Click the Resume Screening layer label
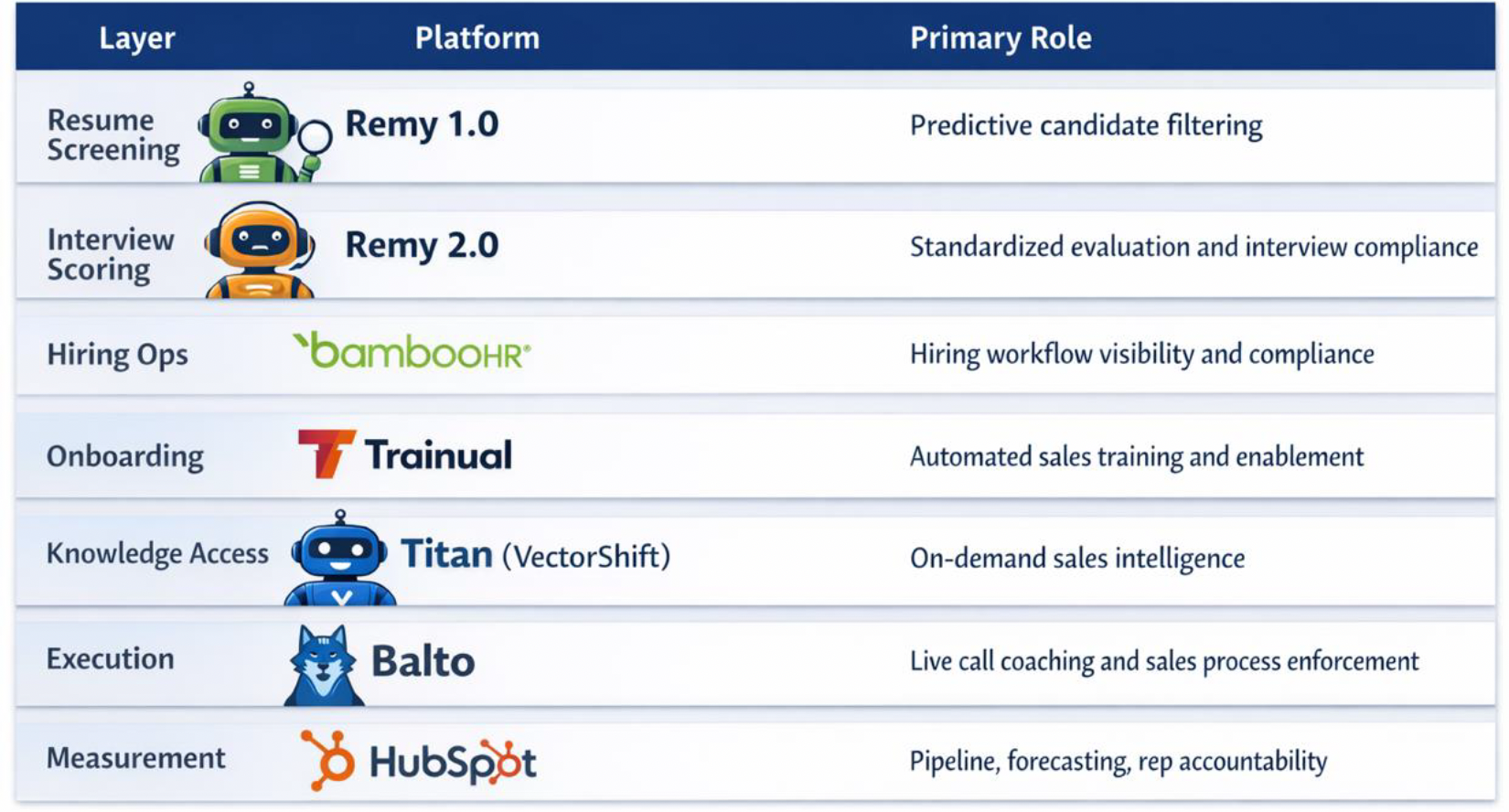 click(x=113, y=135)
